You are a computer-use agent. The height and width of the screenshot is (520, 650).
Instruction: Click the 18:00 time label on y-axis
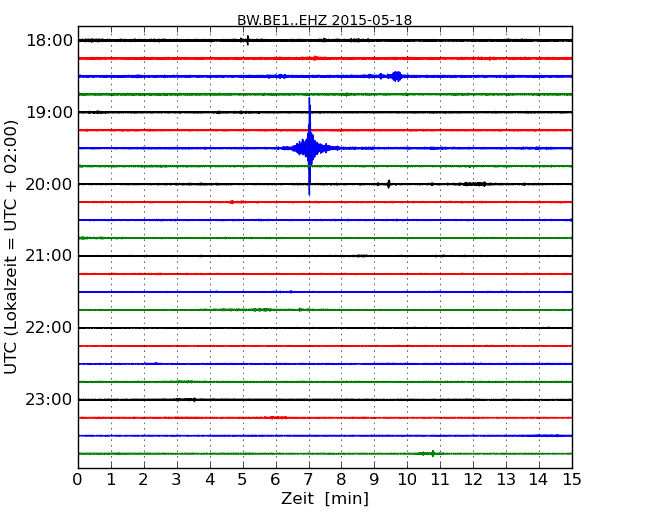pos(49,41)
